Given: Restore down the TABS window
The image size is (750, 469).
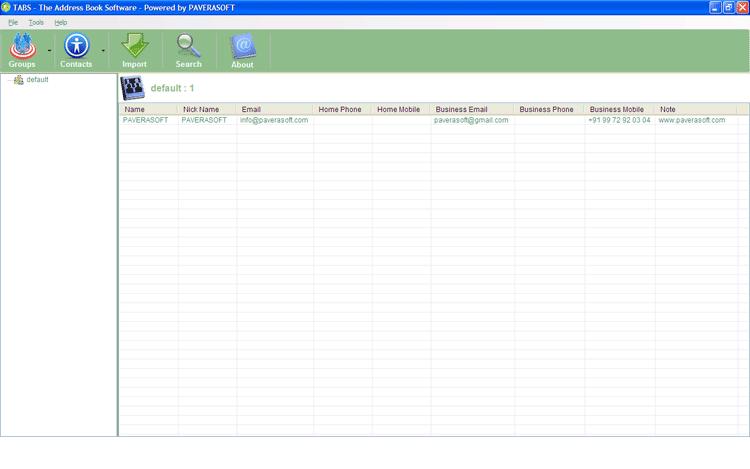Looking at the screenshot, I should pos(729,7).
